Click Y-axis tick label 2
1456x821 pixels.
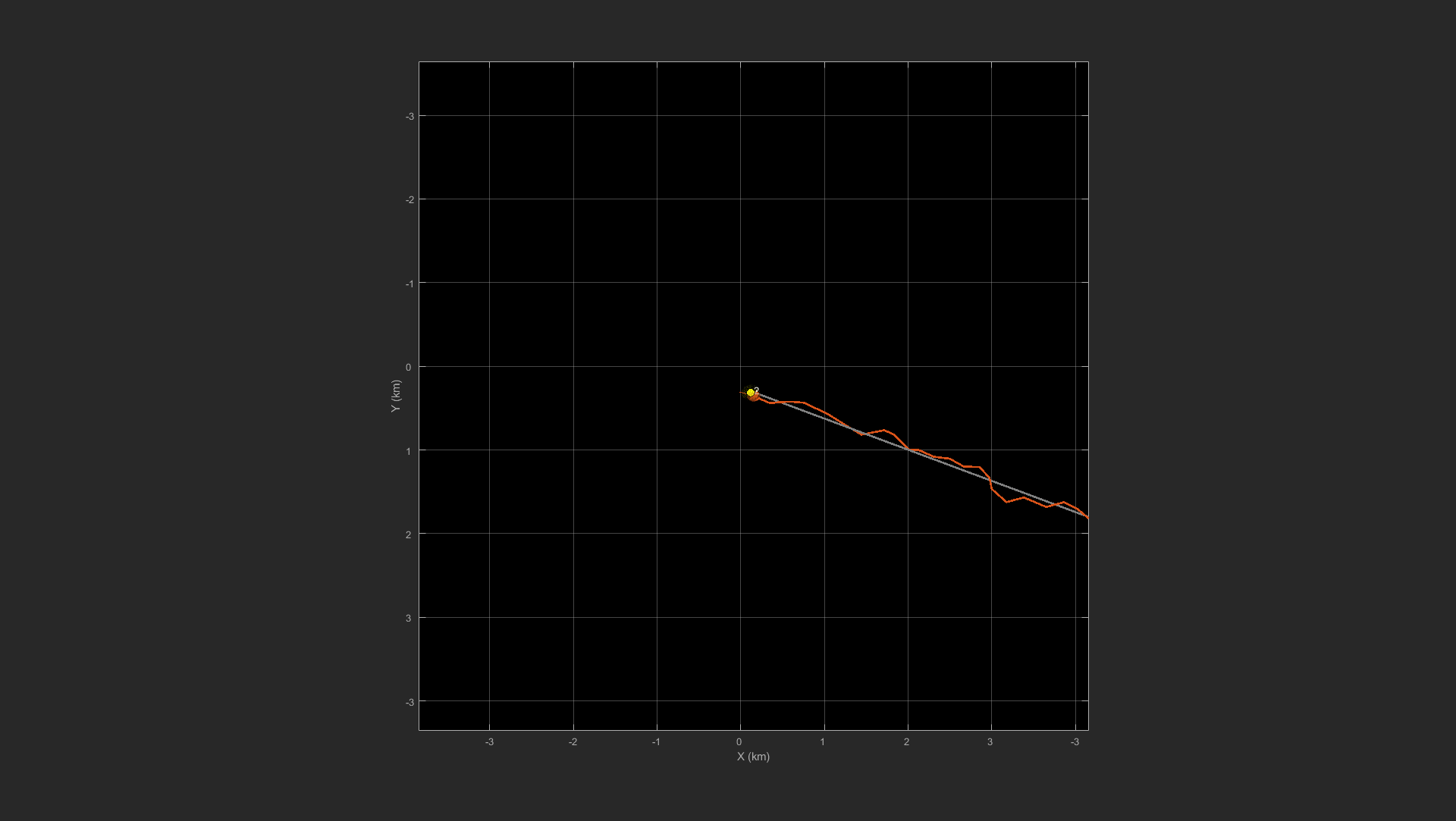point(408,534)
